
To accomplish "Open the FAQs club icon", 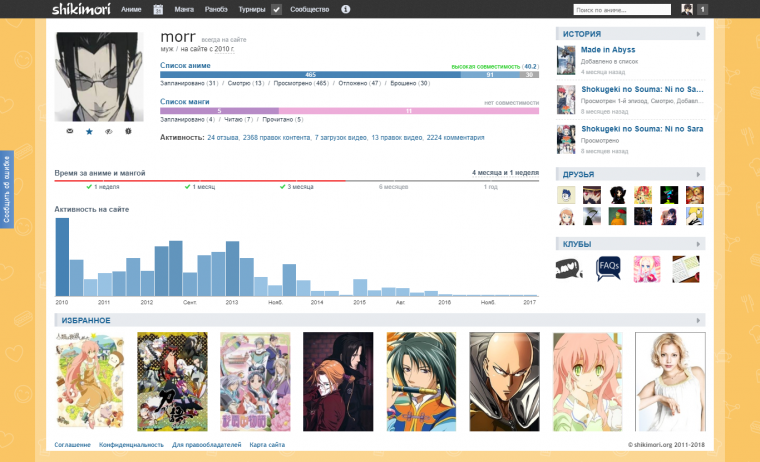I will (x=609, y=267).
